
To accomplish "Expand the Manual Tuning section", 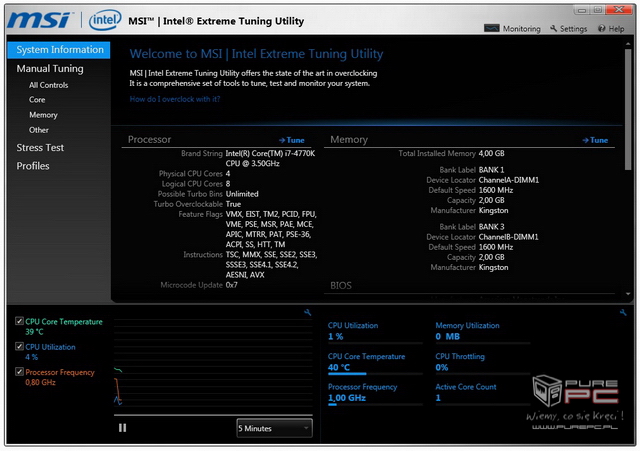I will [50, 69].
